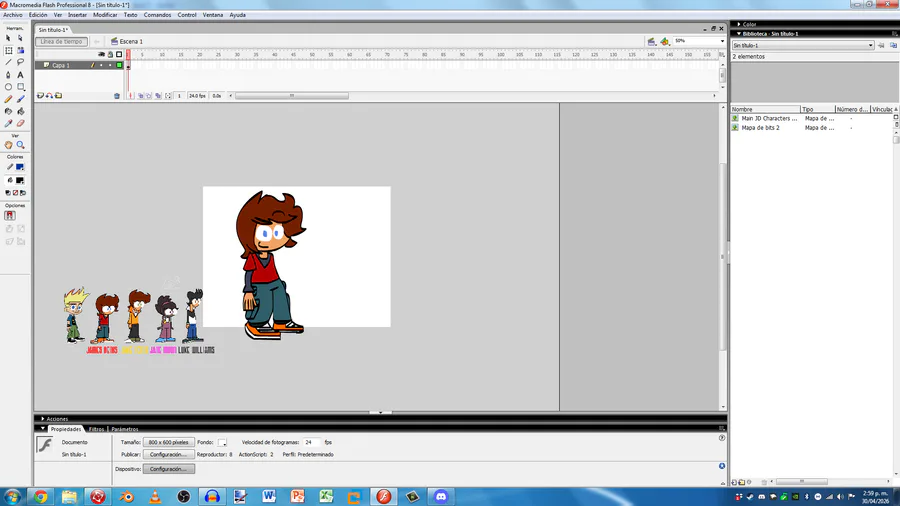Click the Dispositivo Configuración button
Viewport: 900px width, 506px height.
pos(168,469)
